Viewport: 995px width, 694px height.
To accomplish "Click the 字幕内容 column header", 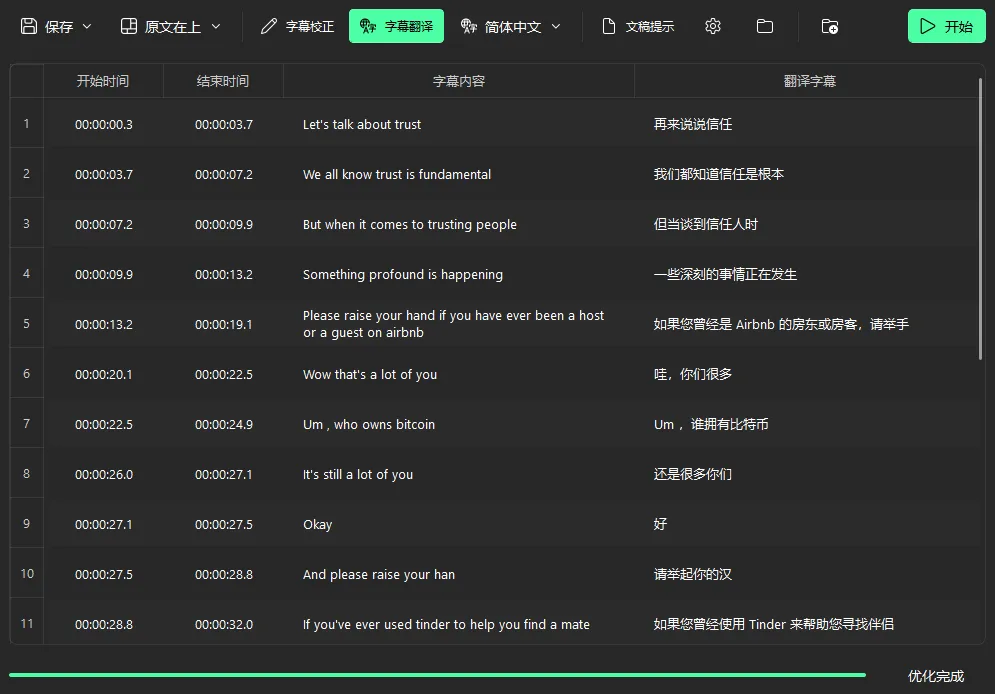I will [x=458, y=81].
